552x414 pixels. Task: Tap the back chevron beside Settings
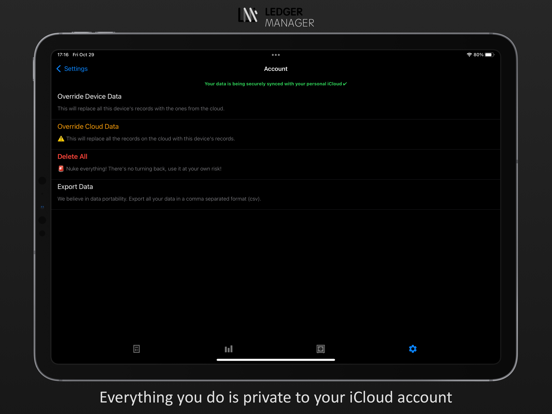[x=58, y=69]
